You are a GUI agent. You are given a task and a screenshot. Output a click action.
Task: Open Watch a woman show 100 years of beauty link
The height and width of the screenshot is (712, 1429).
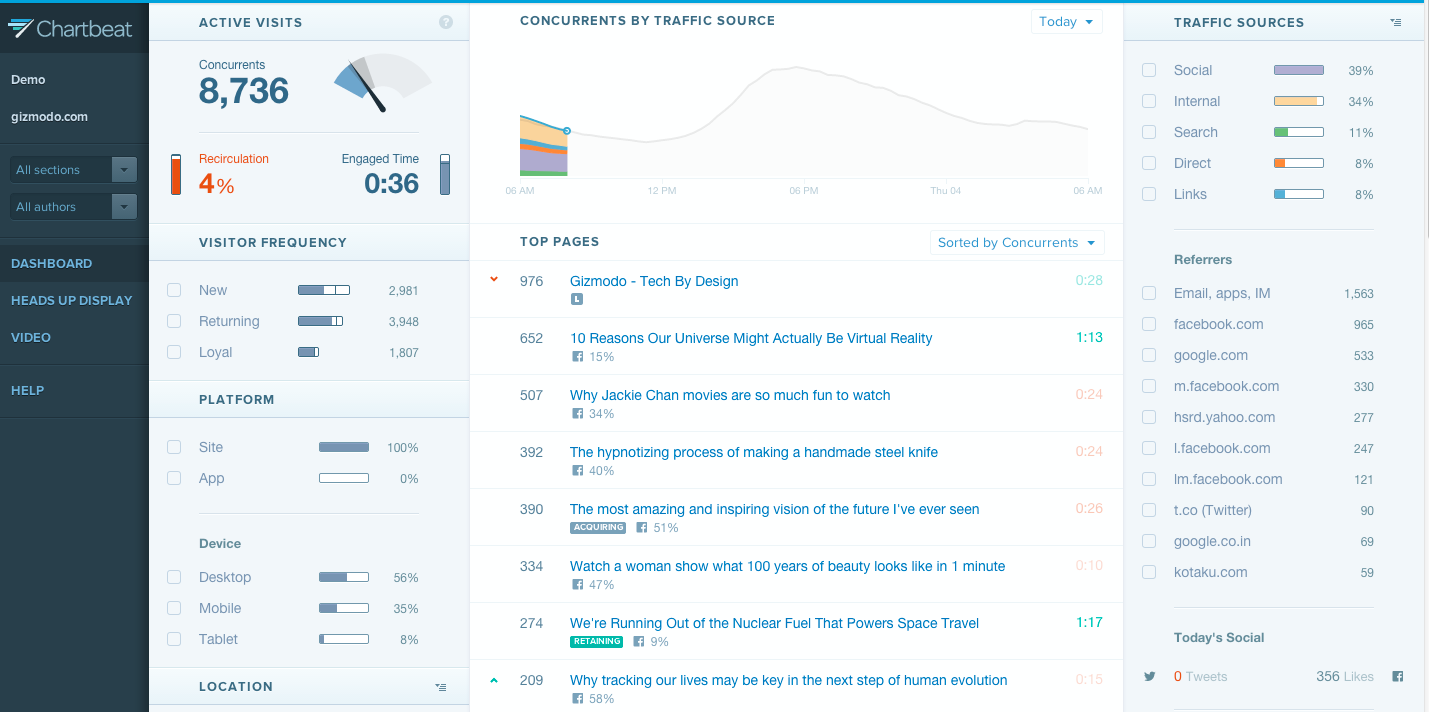[x=788, y=566]
